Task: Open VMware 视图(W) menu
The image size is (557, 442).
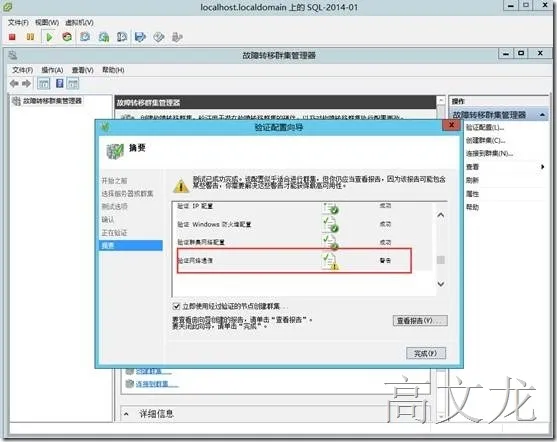Action: pyautogui.click(x=47, y=22)
